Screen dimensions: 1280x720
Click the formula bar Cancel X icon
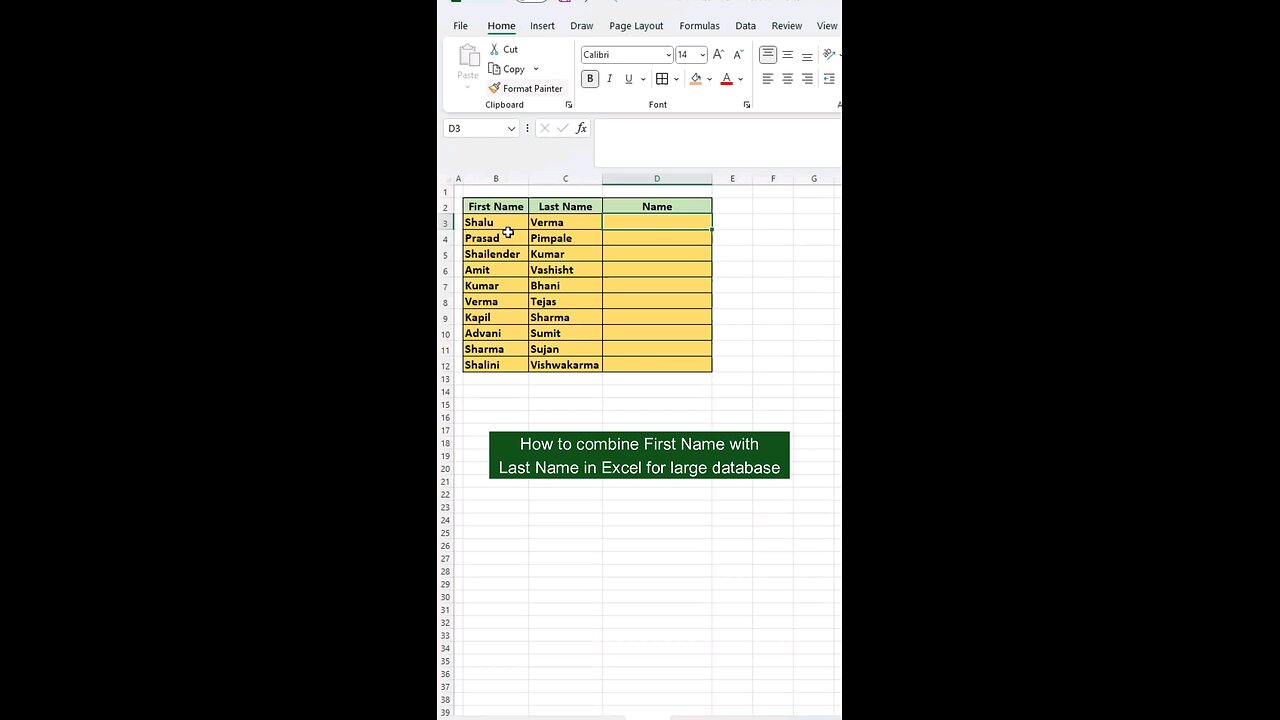tap(544, 128)
